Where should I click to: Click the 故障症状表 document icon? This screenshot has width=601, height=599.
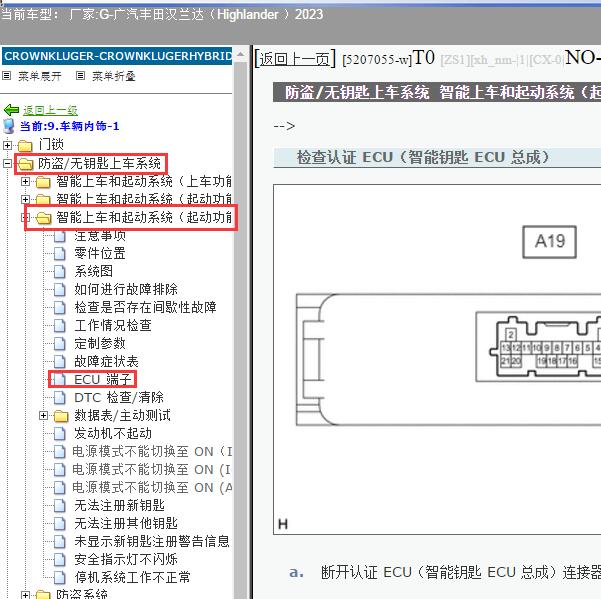point(59,361)
